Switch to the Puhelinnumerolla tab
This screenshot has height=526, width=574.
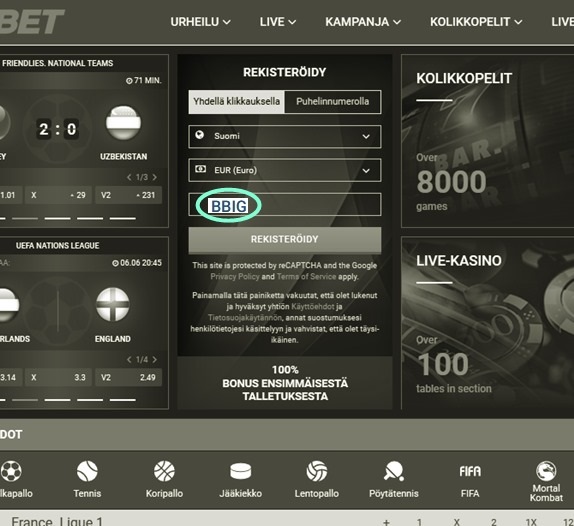pyautogui.click(x=332, y=102)
